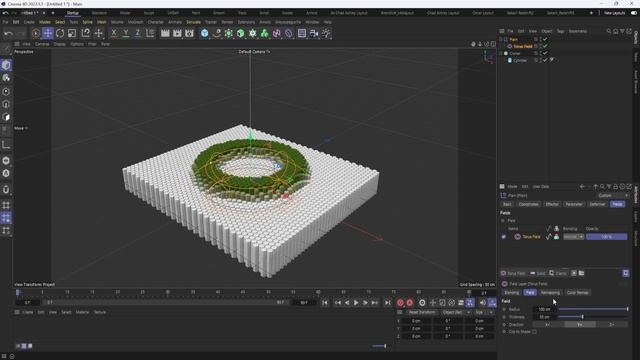Viewport: 640px width, 360px height.
Task: Switch to the Remapping tab of Field Layer
Action: point(550,293)
